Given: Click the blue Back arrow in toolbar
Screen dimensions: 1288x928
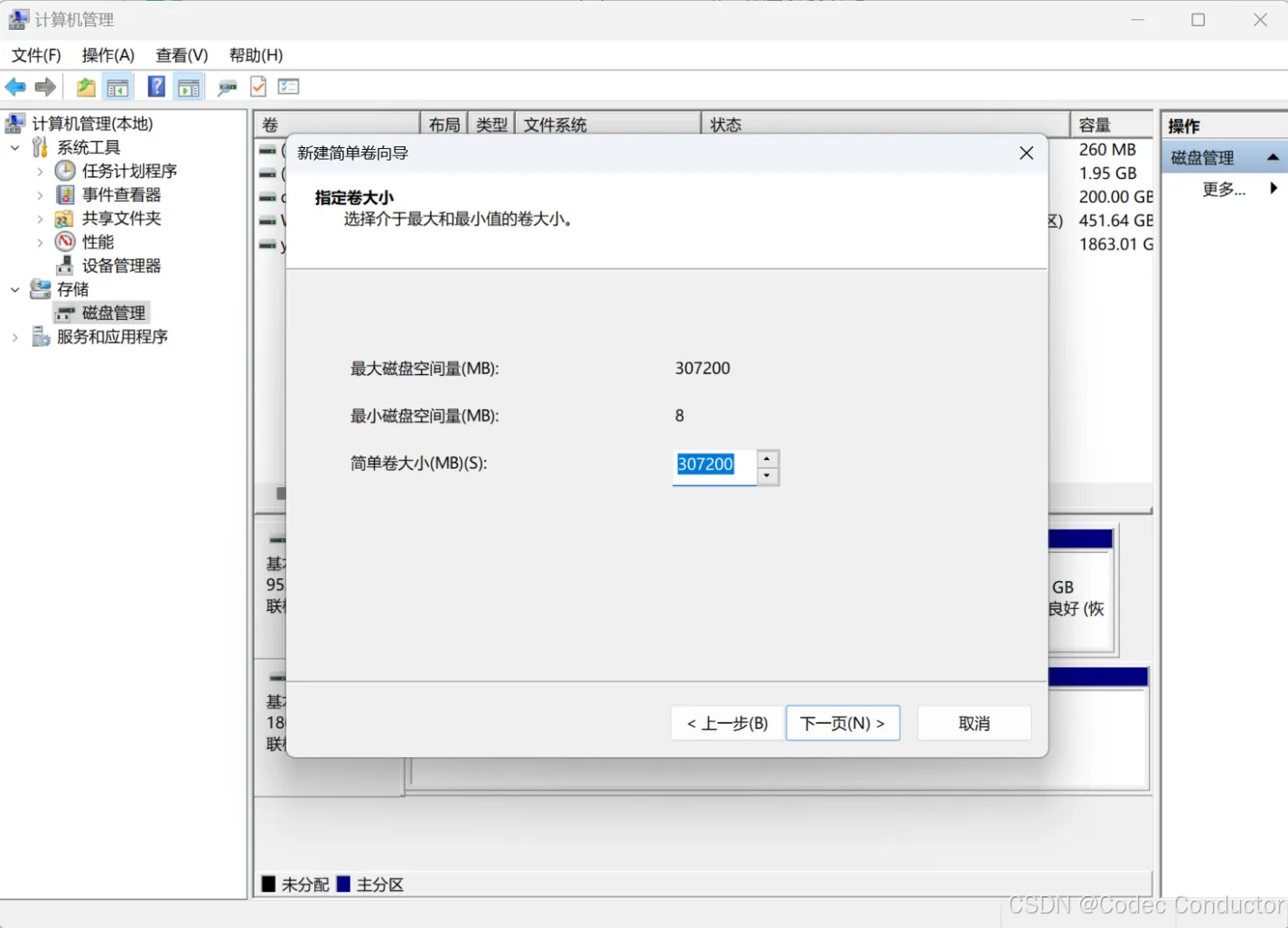Looking at the screenshot, I should (x=15, y=87).
